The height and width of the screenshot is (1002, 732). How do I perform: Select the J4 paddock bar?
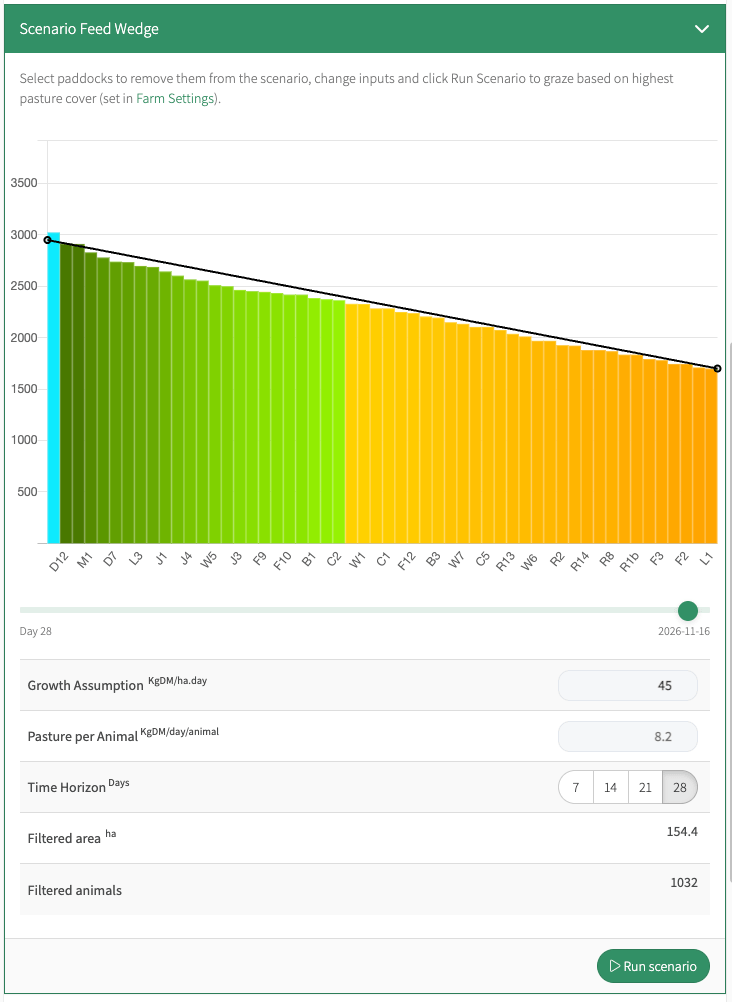pos(178,410)
